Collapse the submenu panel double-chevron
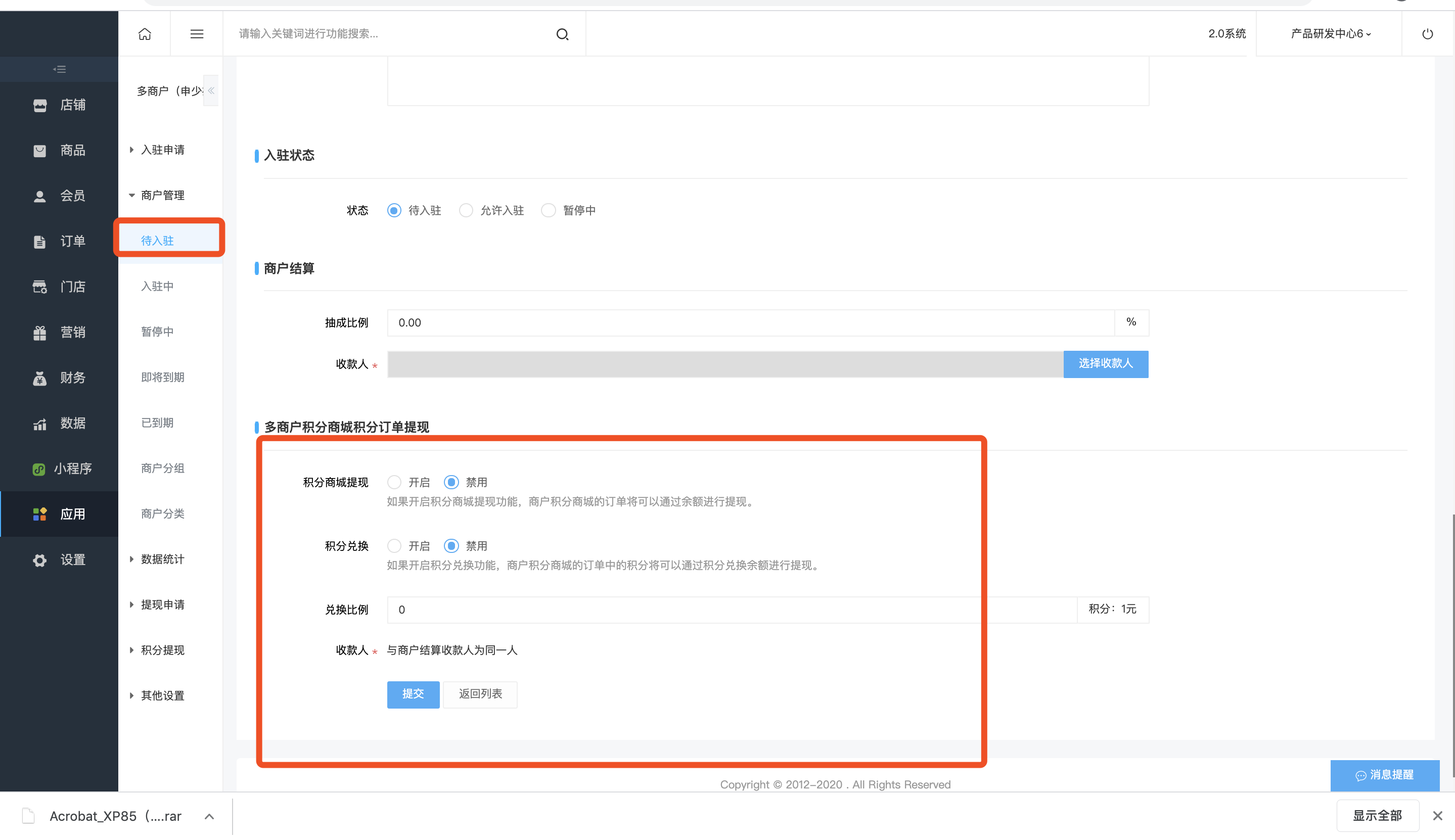The height and width of the screenshot is (840, 1455). coord(211,90)
